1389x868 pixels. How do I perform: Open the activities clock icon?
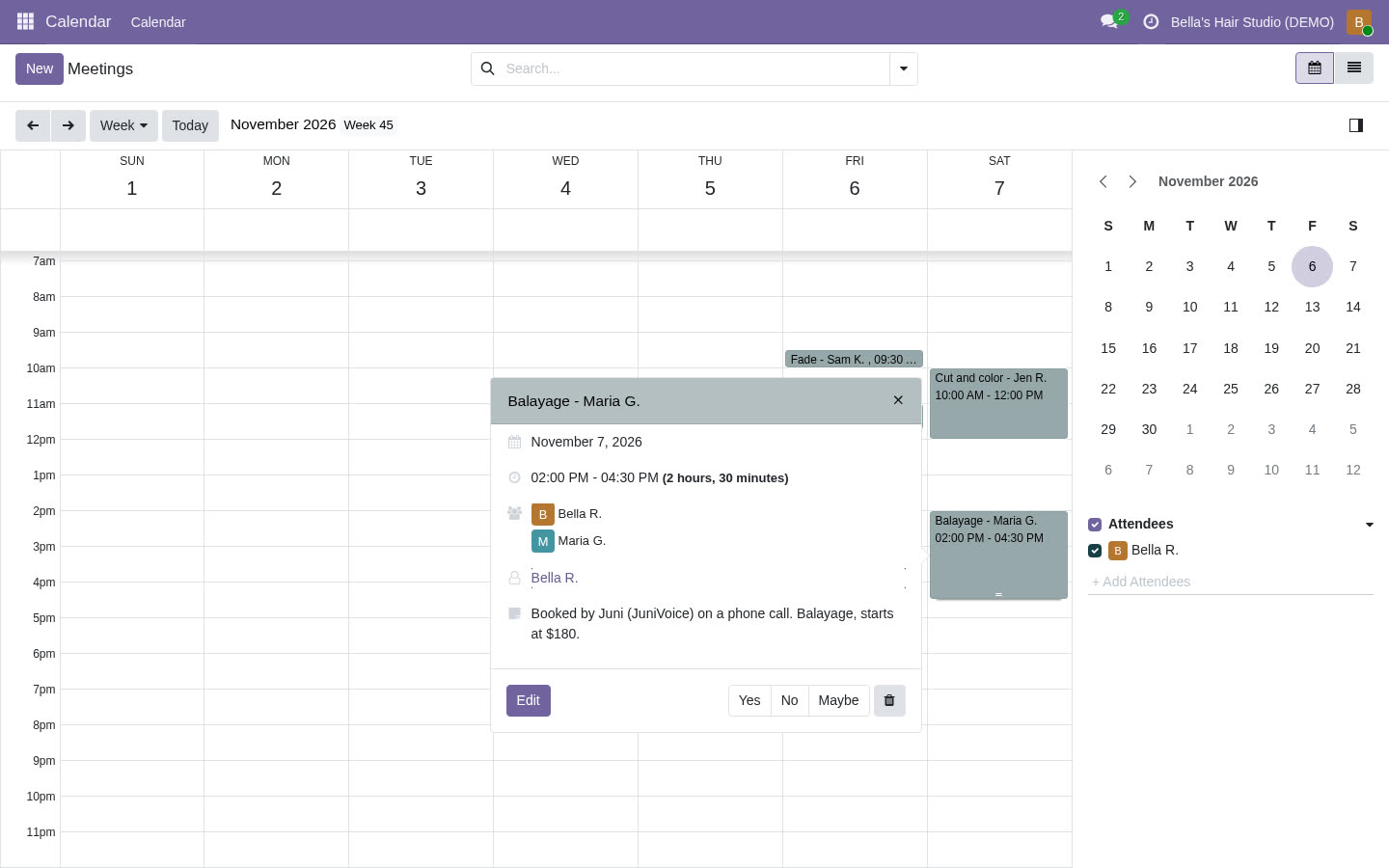pyautogui.click(x=1151, y=21)
